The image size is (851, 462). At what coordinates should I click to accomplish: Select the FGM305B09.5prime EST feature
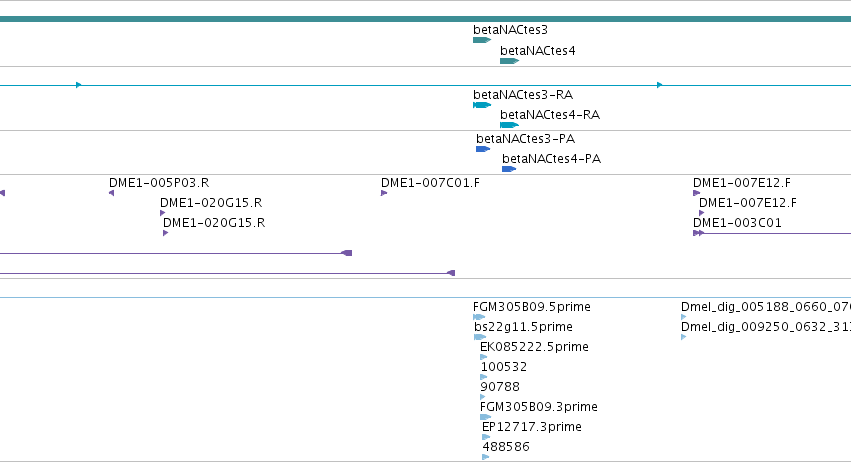(x=479, y=317)
